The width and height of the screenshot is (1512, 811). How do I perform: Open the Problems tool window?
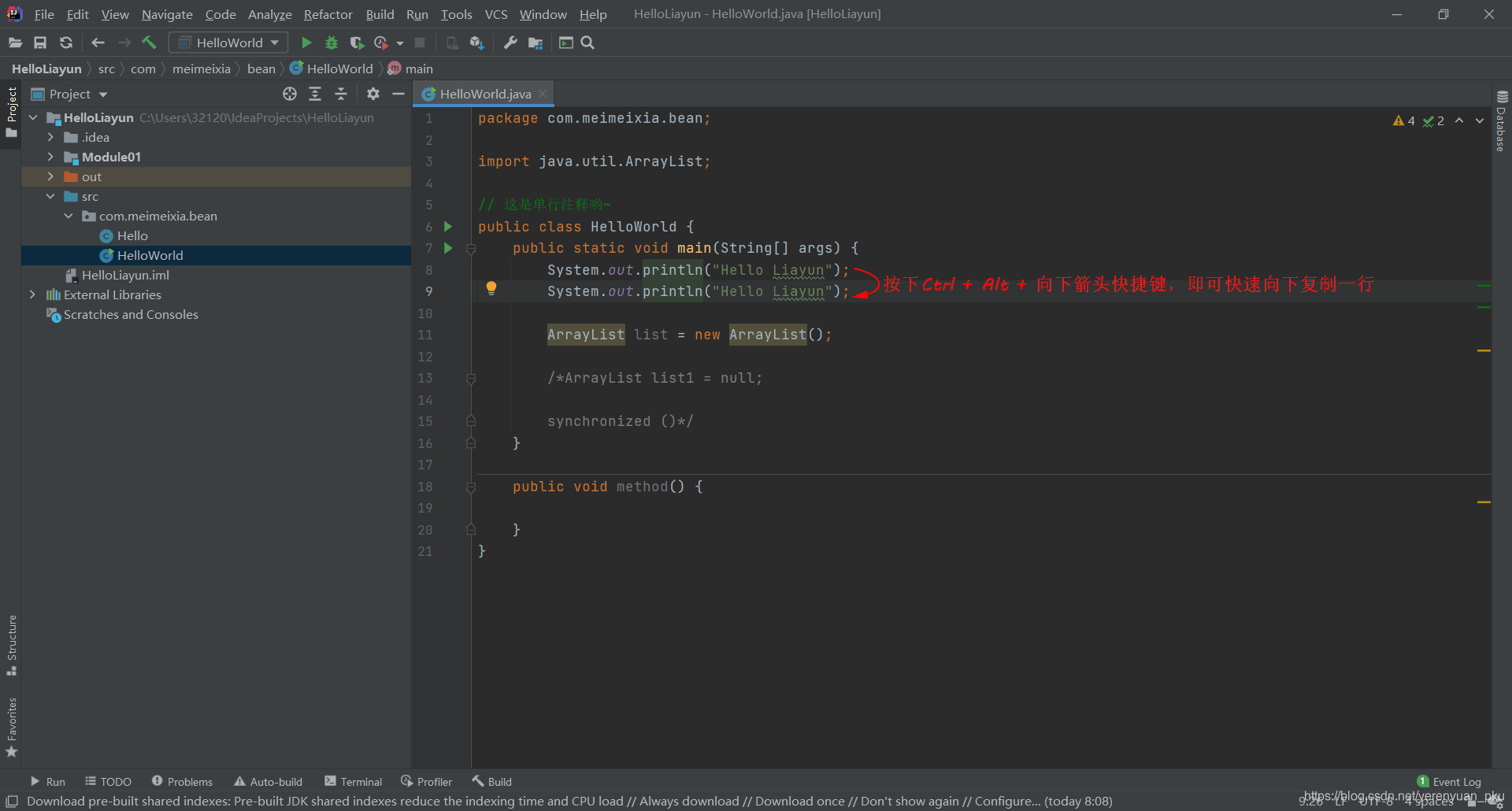coord(182,782)
